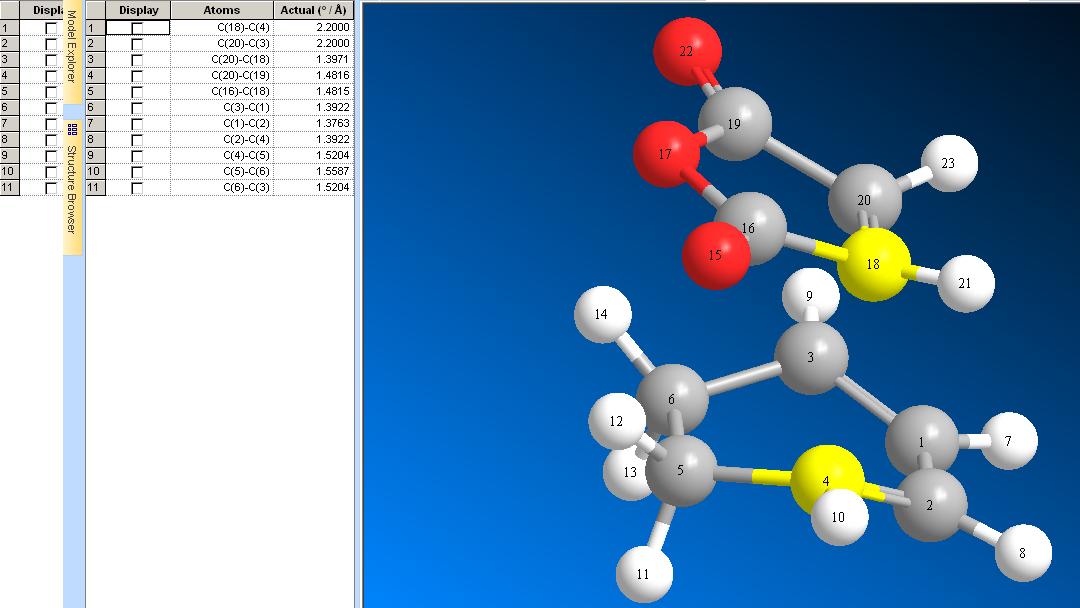Enable Display for C(20)-C(19) measurement
1080x608 pixels.
[x=137, y=76]
